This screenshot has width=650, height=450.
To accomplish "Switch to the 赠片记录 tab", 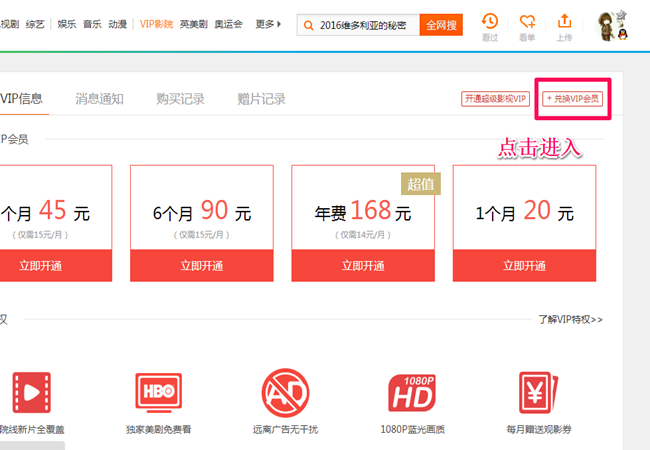I will click(262, 99).
